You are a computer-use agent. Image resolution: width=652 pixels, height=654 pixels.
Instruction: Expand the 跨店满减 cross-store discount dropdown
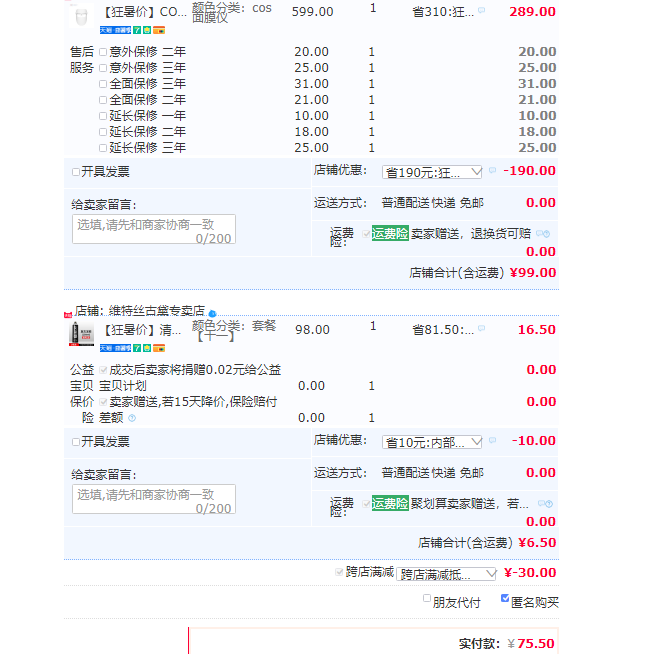tap(446, 574)
